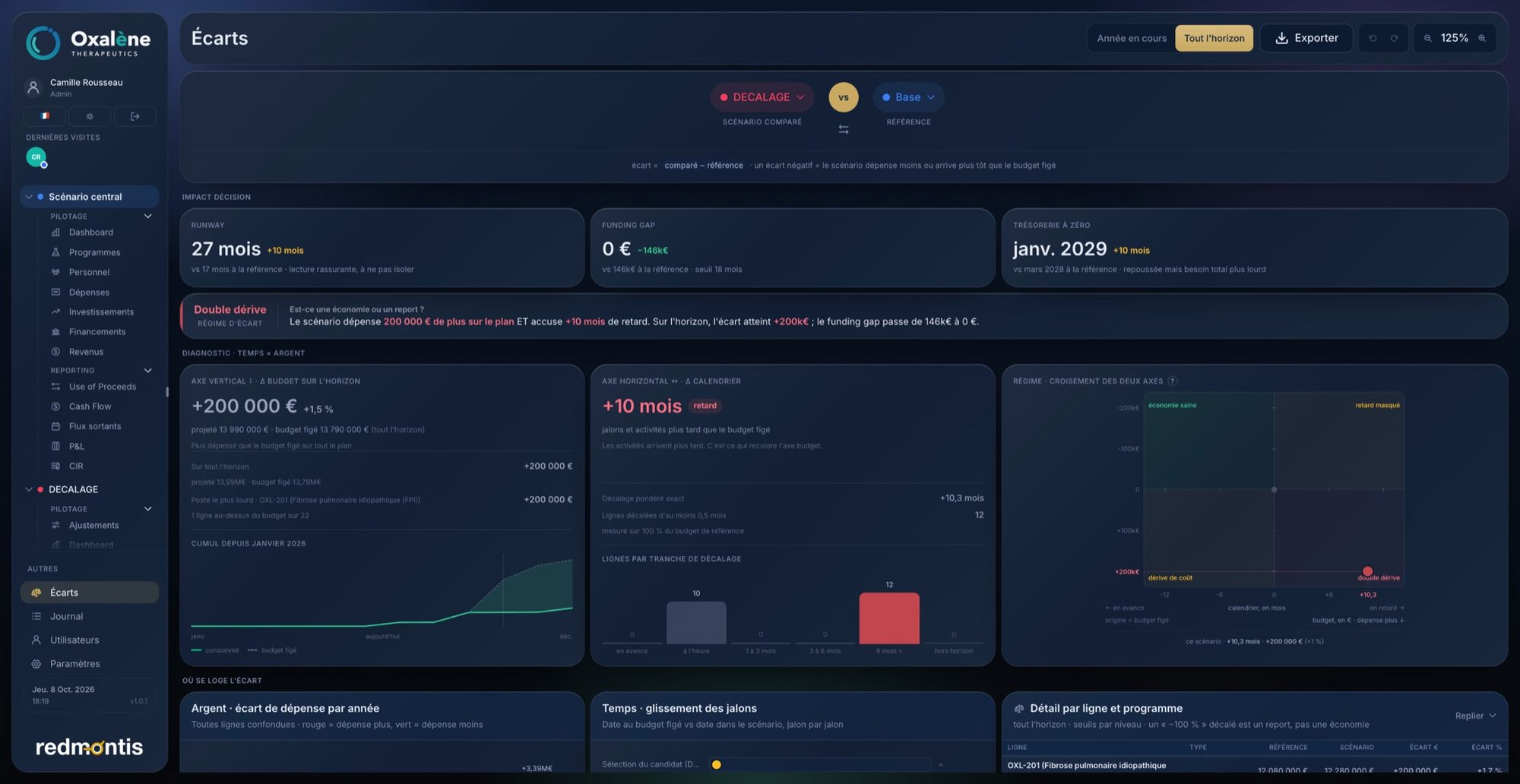Image resolution: width=1520 pixels, height=784 pixels.
Task: Open Dashboard under Scénario central
Action: click(x=90, y=232)
